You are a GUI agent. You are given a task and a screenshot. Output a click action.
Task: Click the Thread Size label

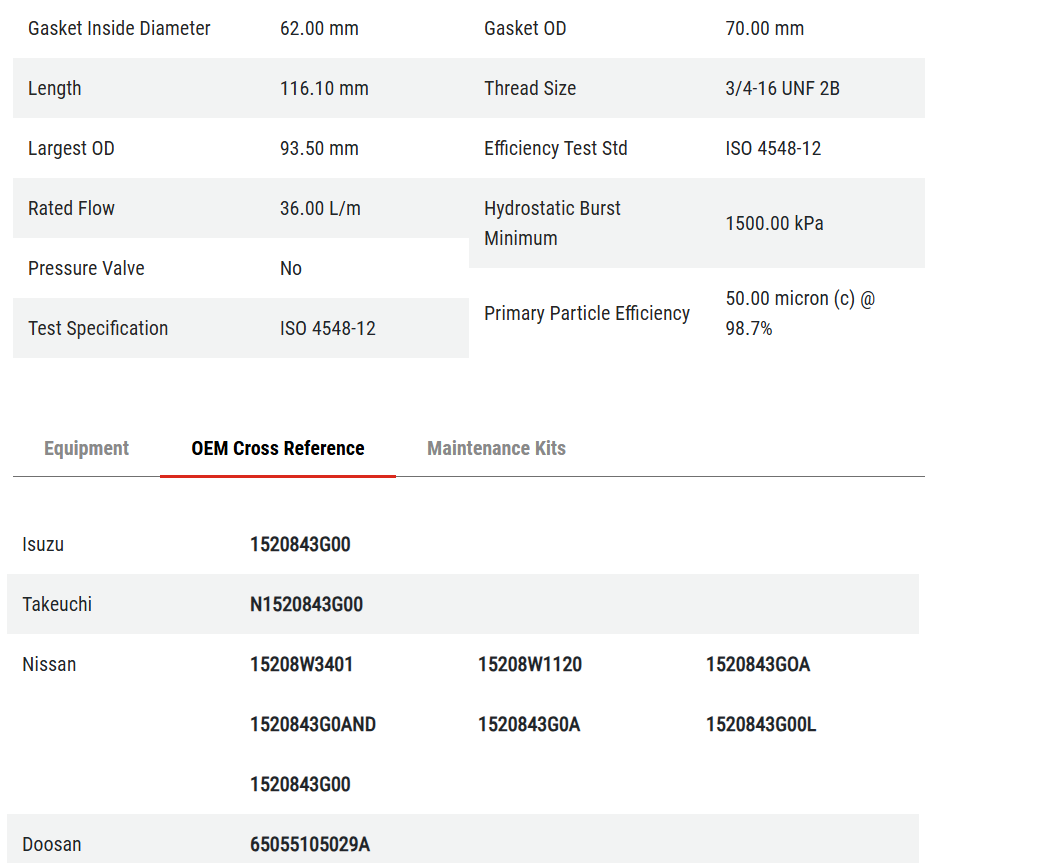(x=530, y=89)
